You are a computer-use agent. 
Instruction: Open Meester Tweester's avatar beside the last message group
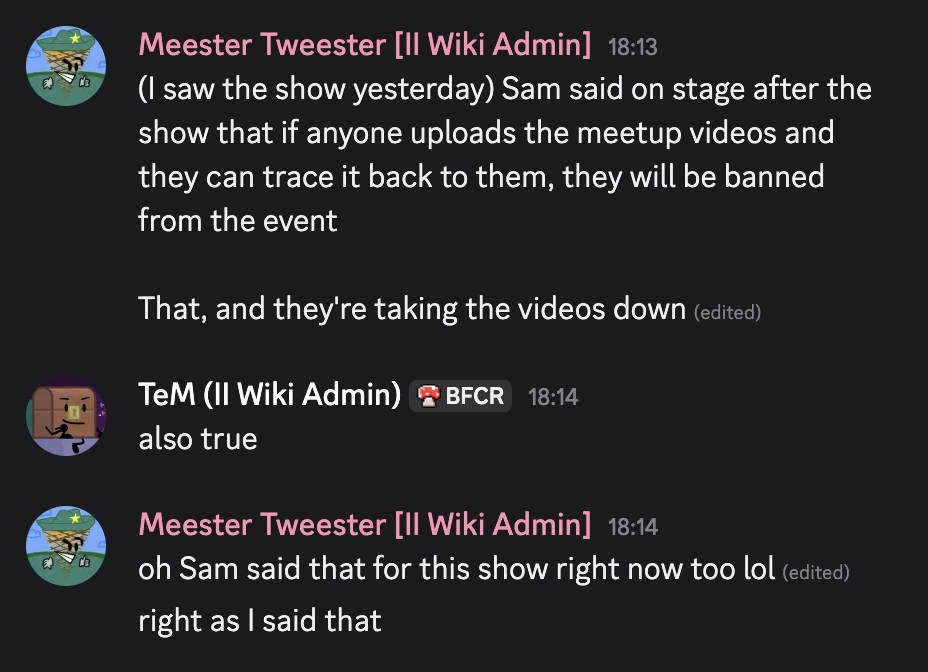pyautogui.click(x=66, y=545)
